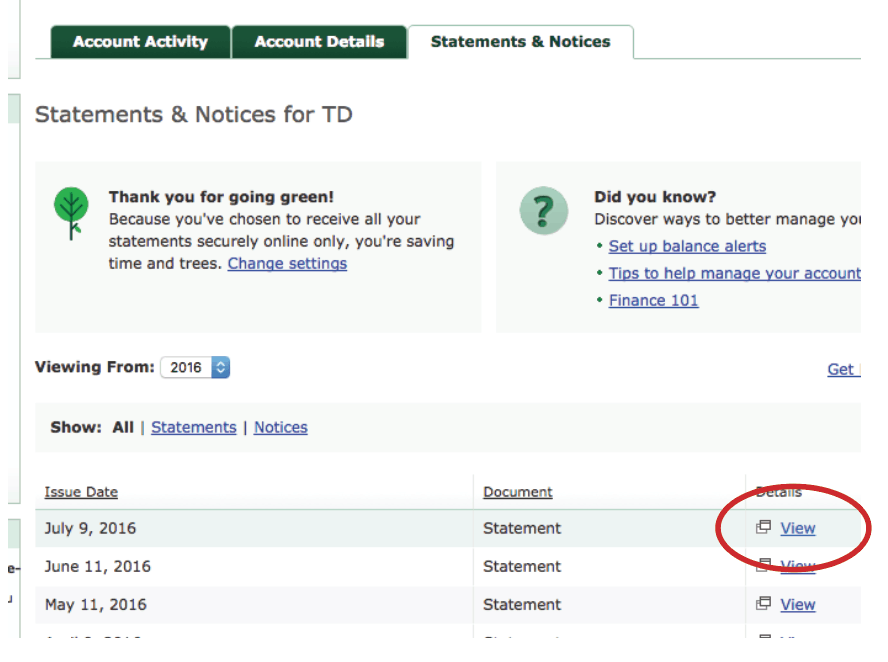
Task: Click the green bullet beside Set up balance alerts
Action: (600, 246)
